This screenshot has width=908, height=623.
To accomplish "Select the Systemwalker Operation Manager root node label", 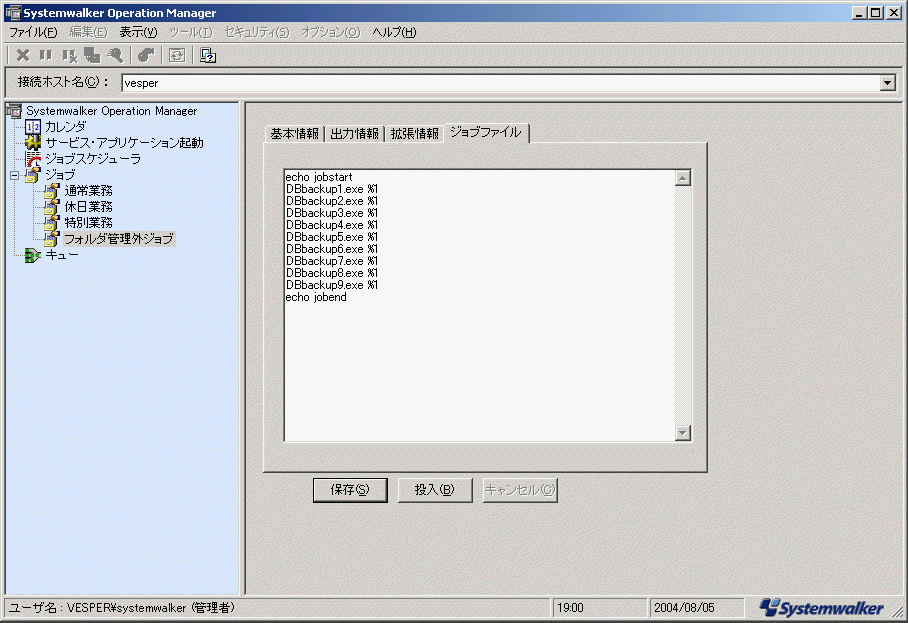I will 111,111.
